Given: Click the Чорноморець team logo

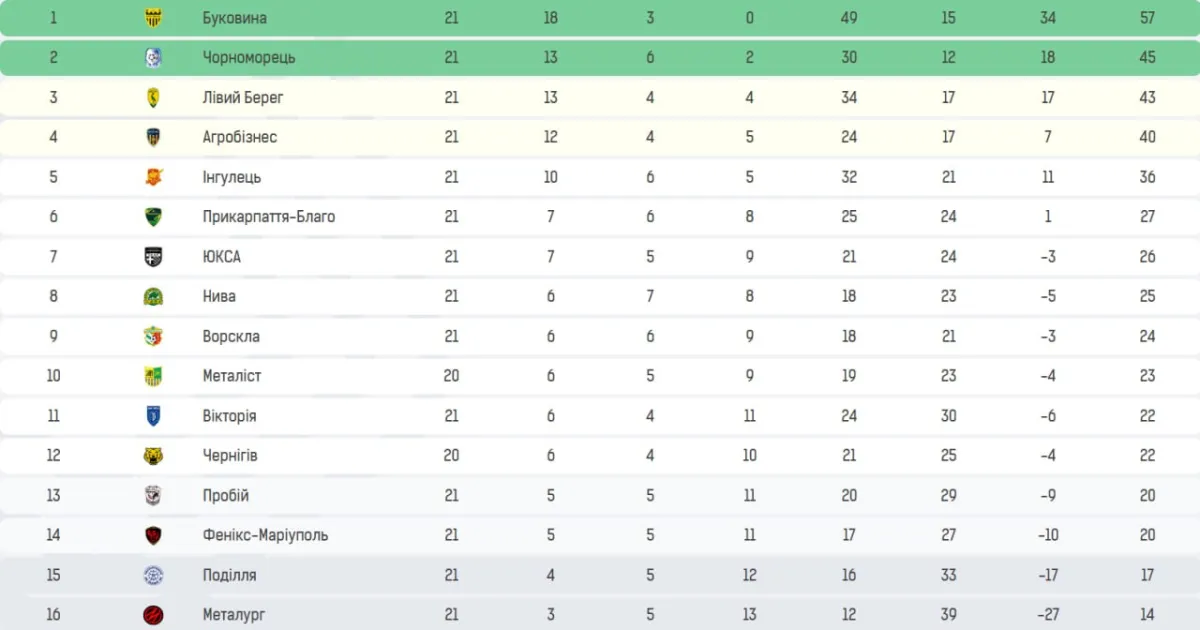Looking at the screenshot, I should (x=153, y=58).
